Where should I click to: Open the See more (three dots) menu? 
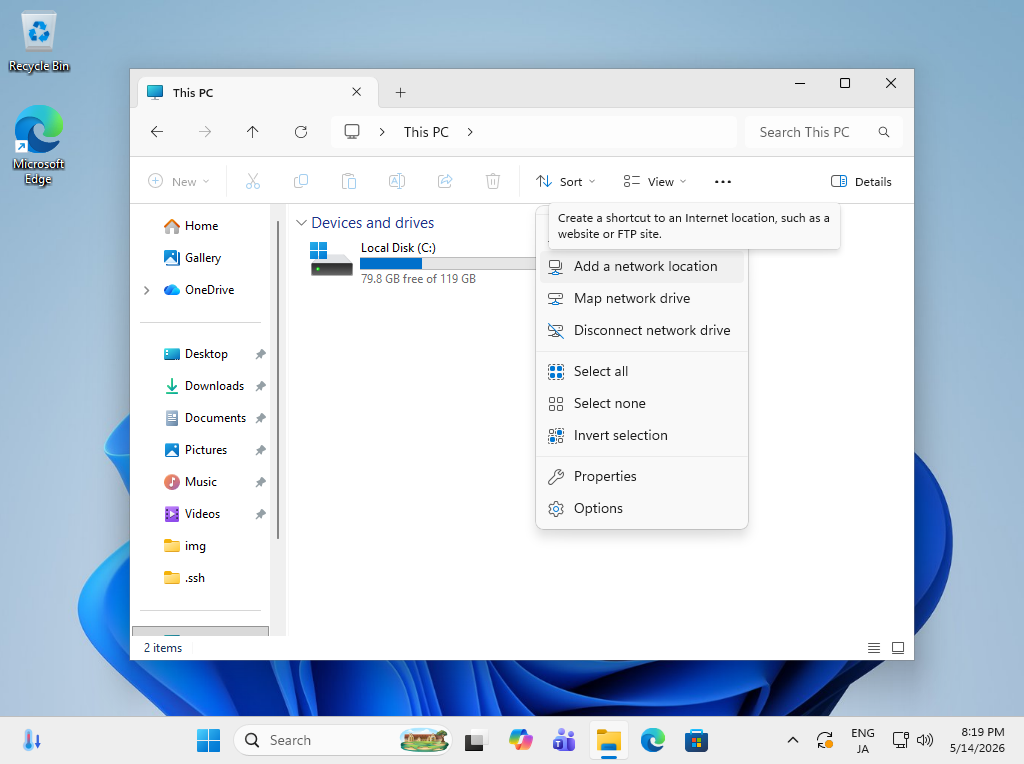tap(723, 182)
